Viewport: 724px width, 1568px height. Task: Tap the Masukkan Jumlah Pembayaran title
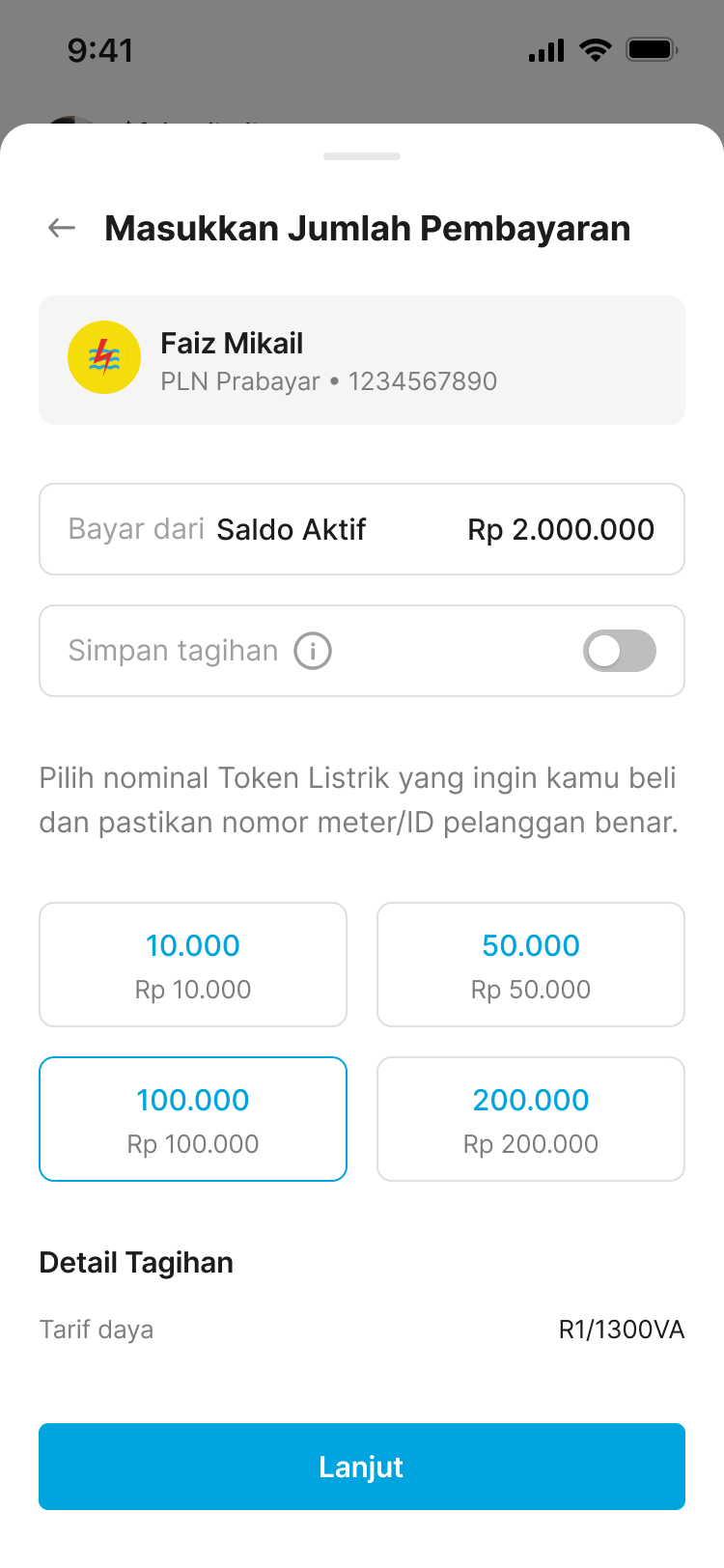pyautogui.click(x=368, y=229)
